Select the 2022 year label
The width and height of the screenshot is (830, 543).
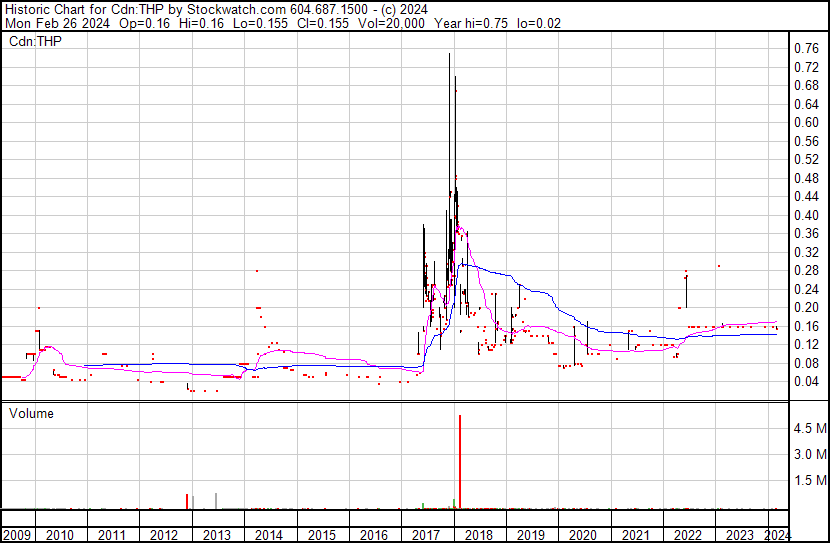(x=688, y=535)
